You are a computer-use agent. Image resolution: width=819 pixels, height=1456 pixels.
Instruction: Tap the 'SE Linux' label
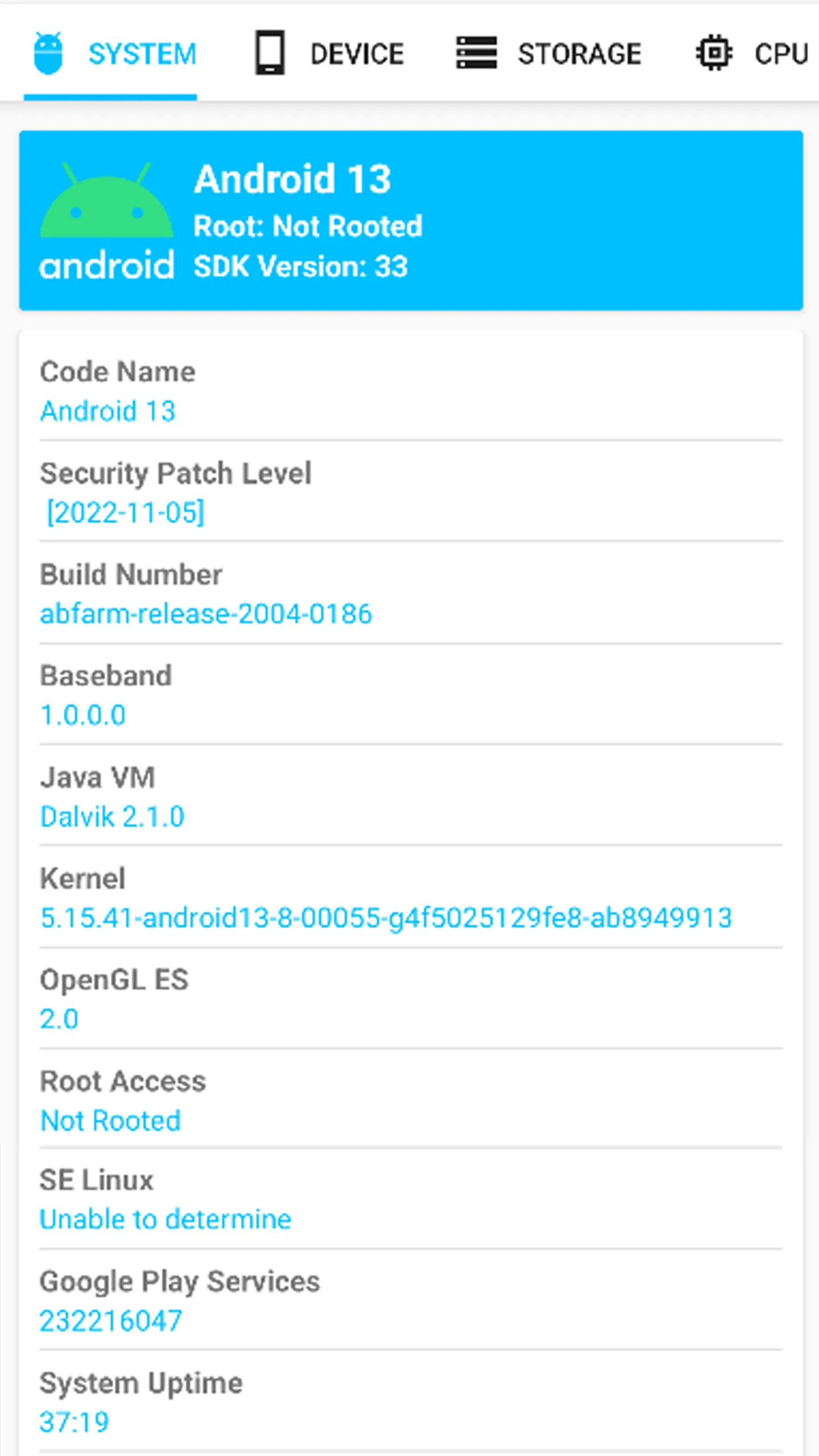[96, 1180]
